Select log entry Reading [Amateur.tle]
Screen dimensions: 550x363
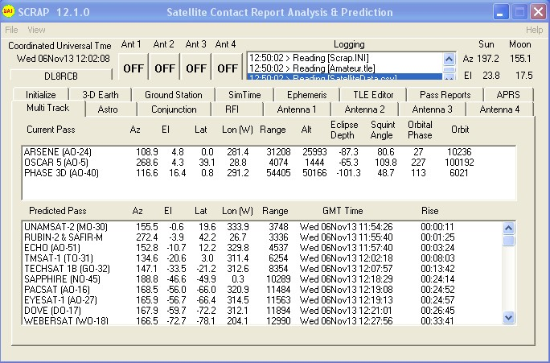click(x=345, y=68)
